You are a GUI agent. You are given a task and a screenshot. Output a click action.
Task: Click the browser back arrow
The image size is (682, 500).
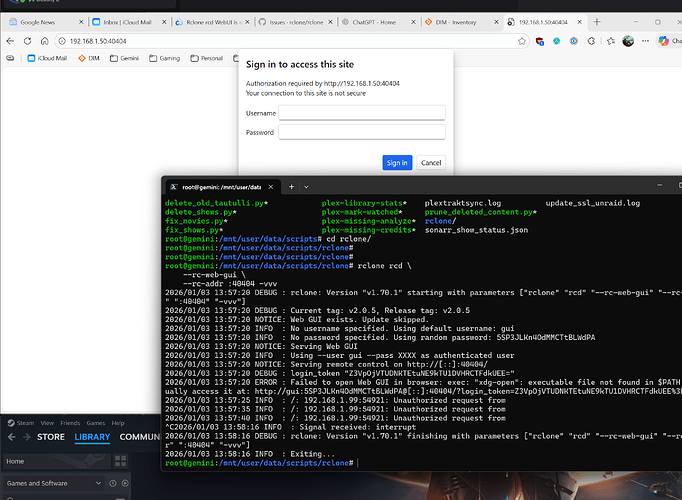pyautogui.click(x=12, y=41)
